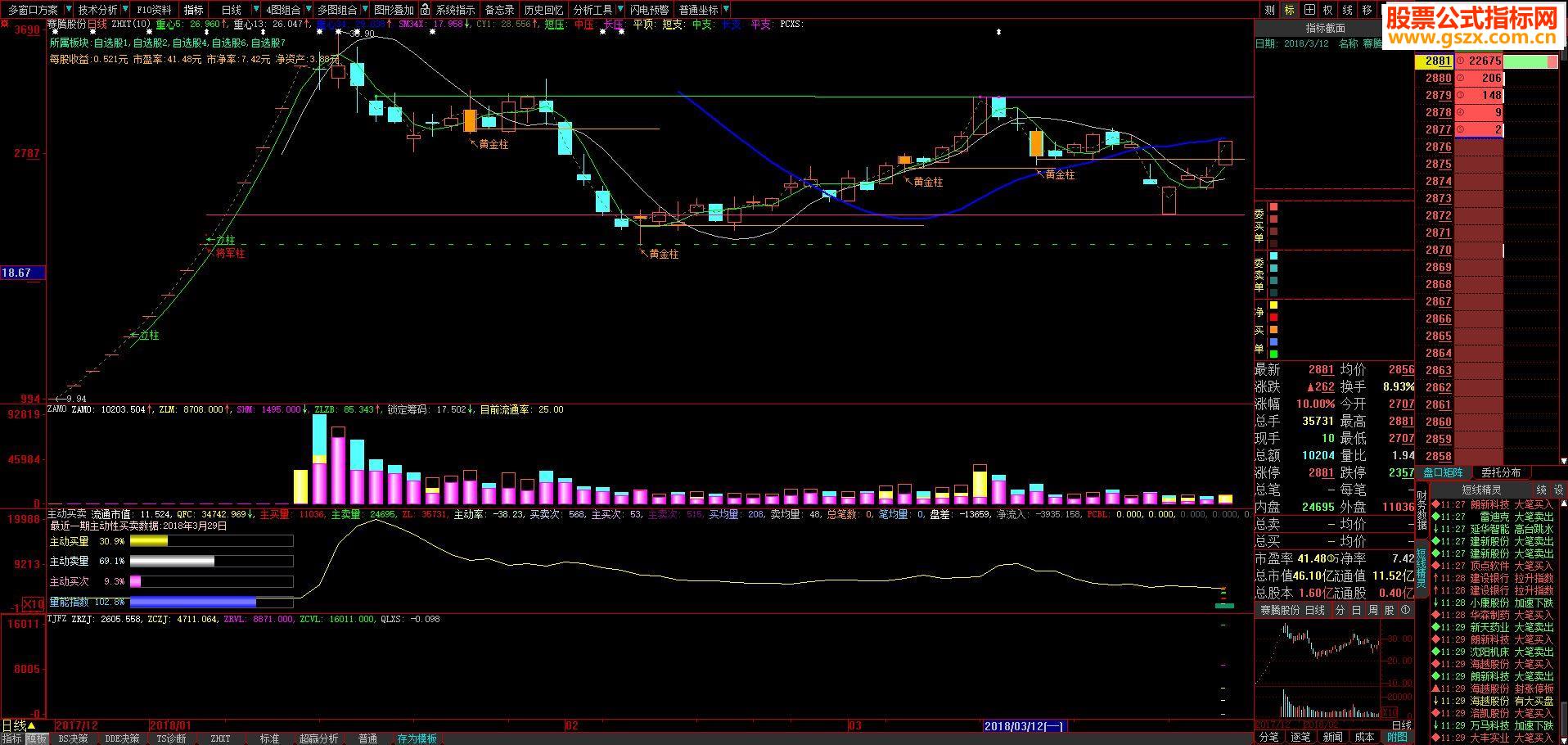Select 图形叠加 in the toolbar
The image size is (1568, 745).
[394, 10]
